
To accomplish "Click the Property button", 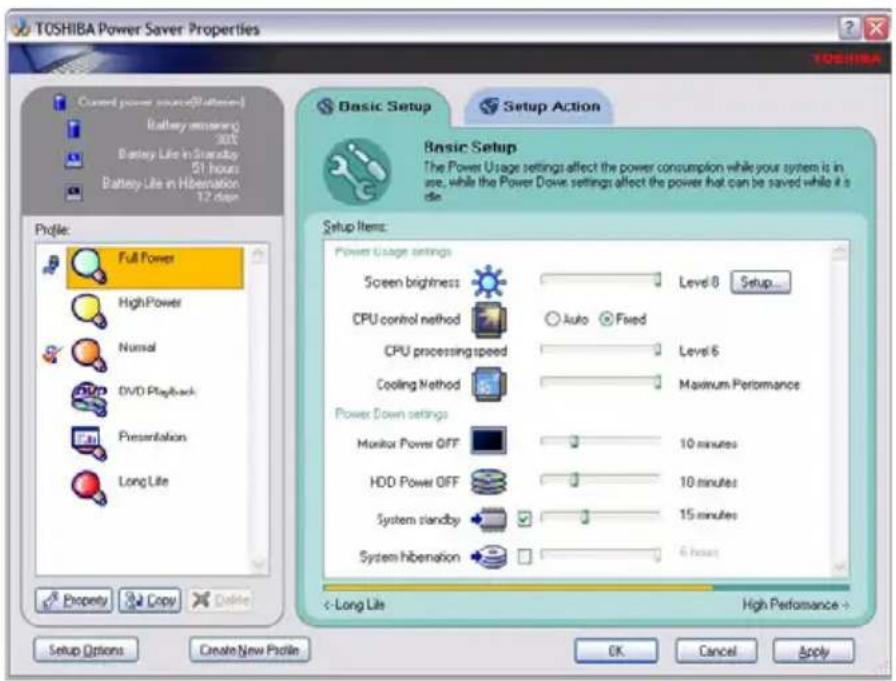I will [74, 600].
